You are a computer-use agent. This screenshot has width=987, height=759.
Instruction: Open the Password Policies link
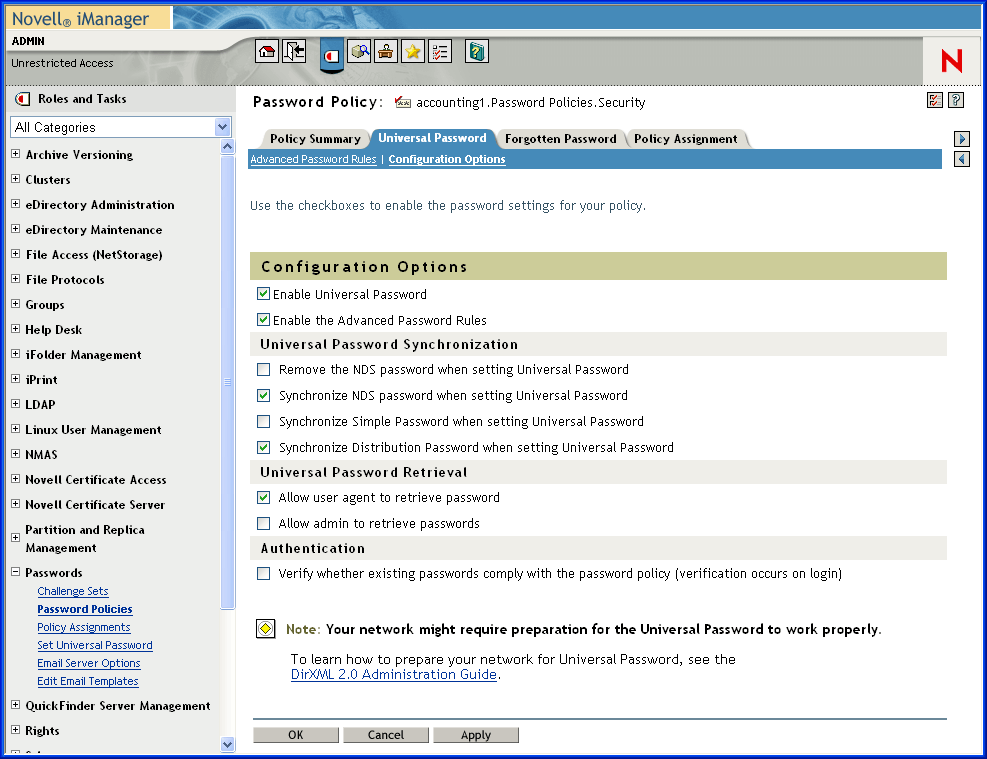85,609
